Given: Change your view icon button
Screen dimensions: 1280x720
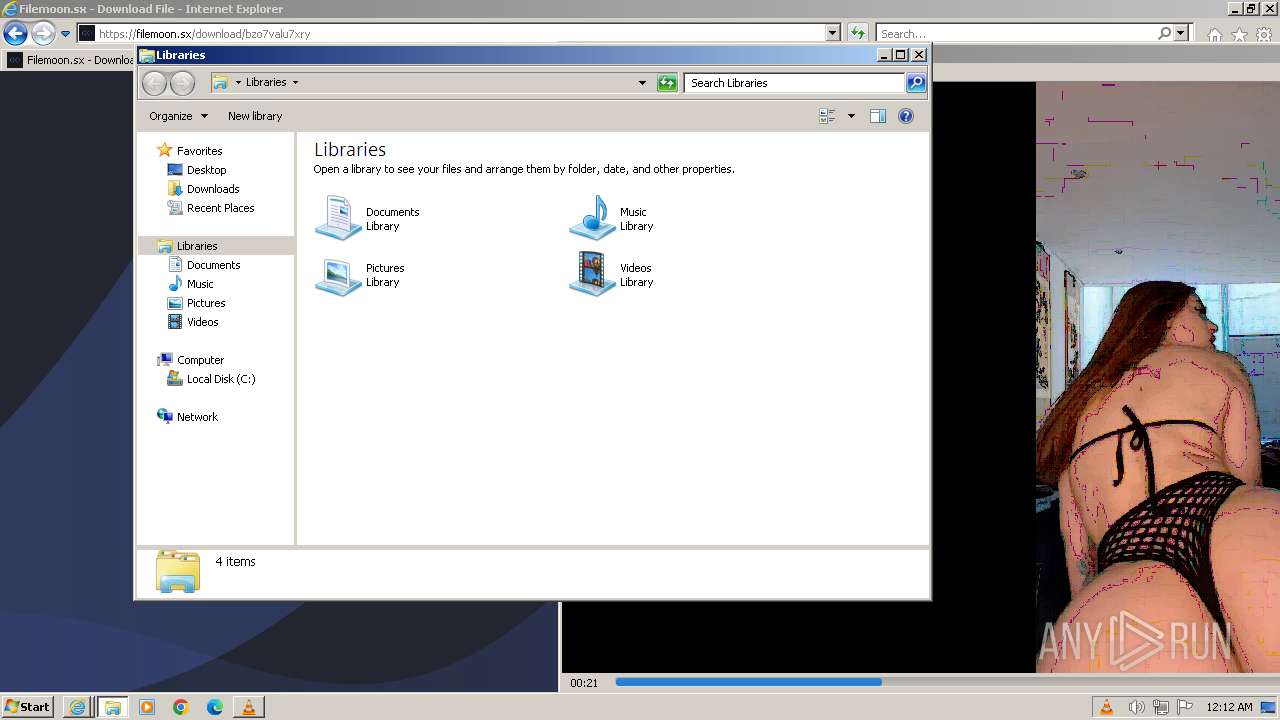Looking at the screenshot, I should click(827, 116).
